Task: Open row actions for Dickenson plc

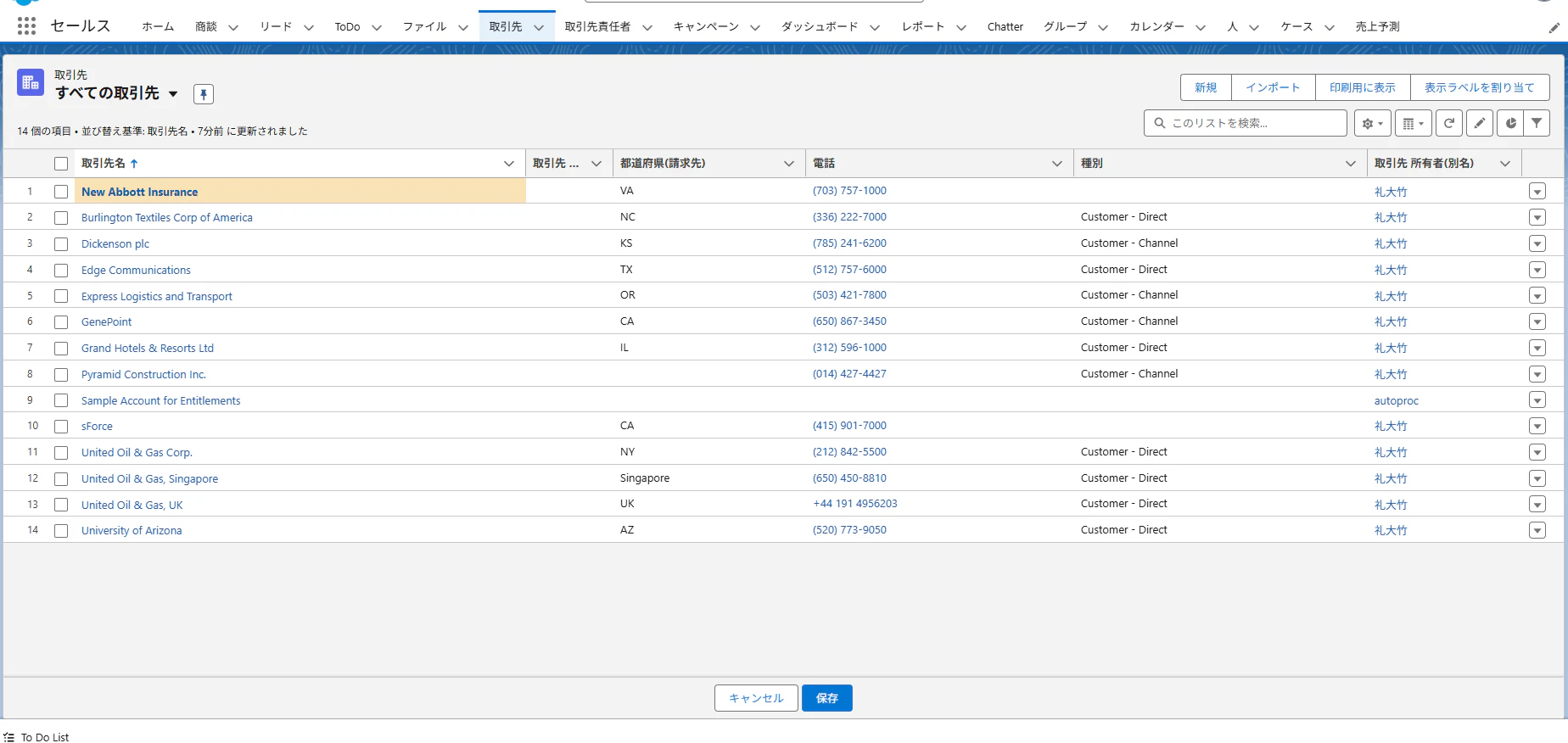Action: 1537,244
